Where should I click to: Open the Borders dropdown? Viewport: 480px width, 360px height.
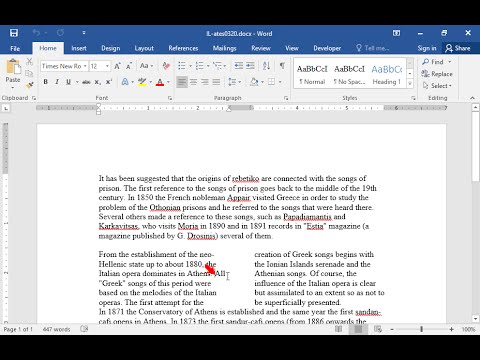[x=280, y=82]
